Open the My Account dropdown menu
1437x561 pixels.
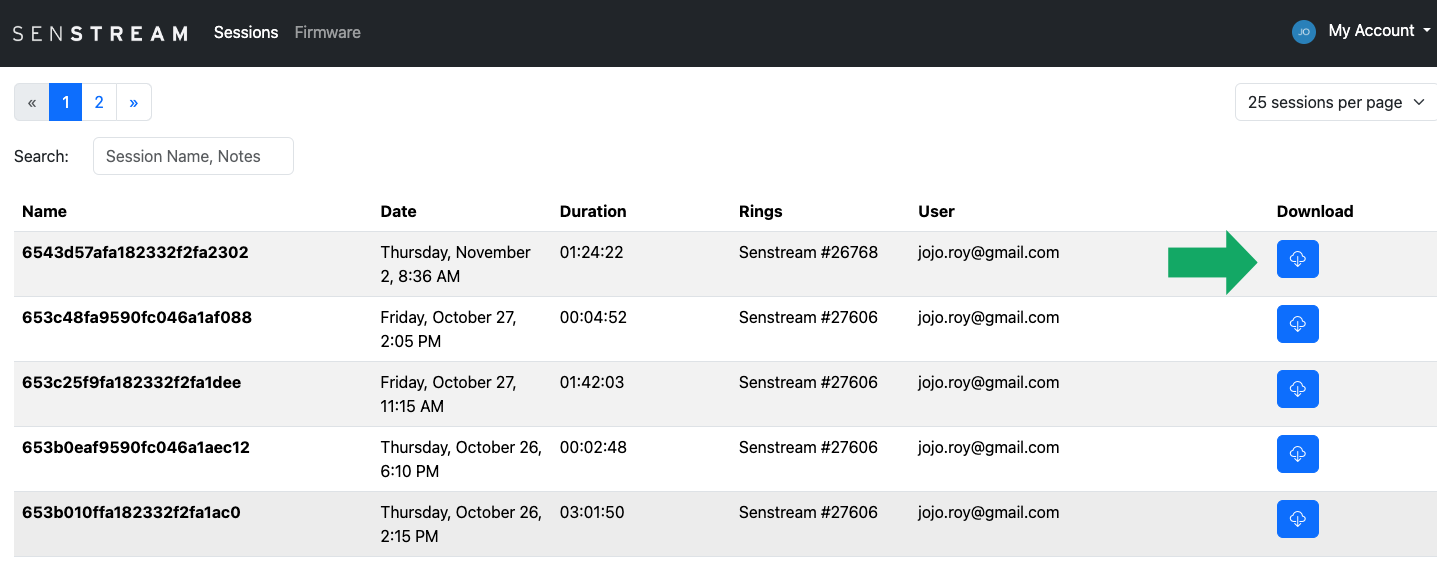coord(1378,31)
